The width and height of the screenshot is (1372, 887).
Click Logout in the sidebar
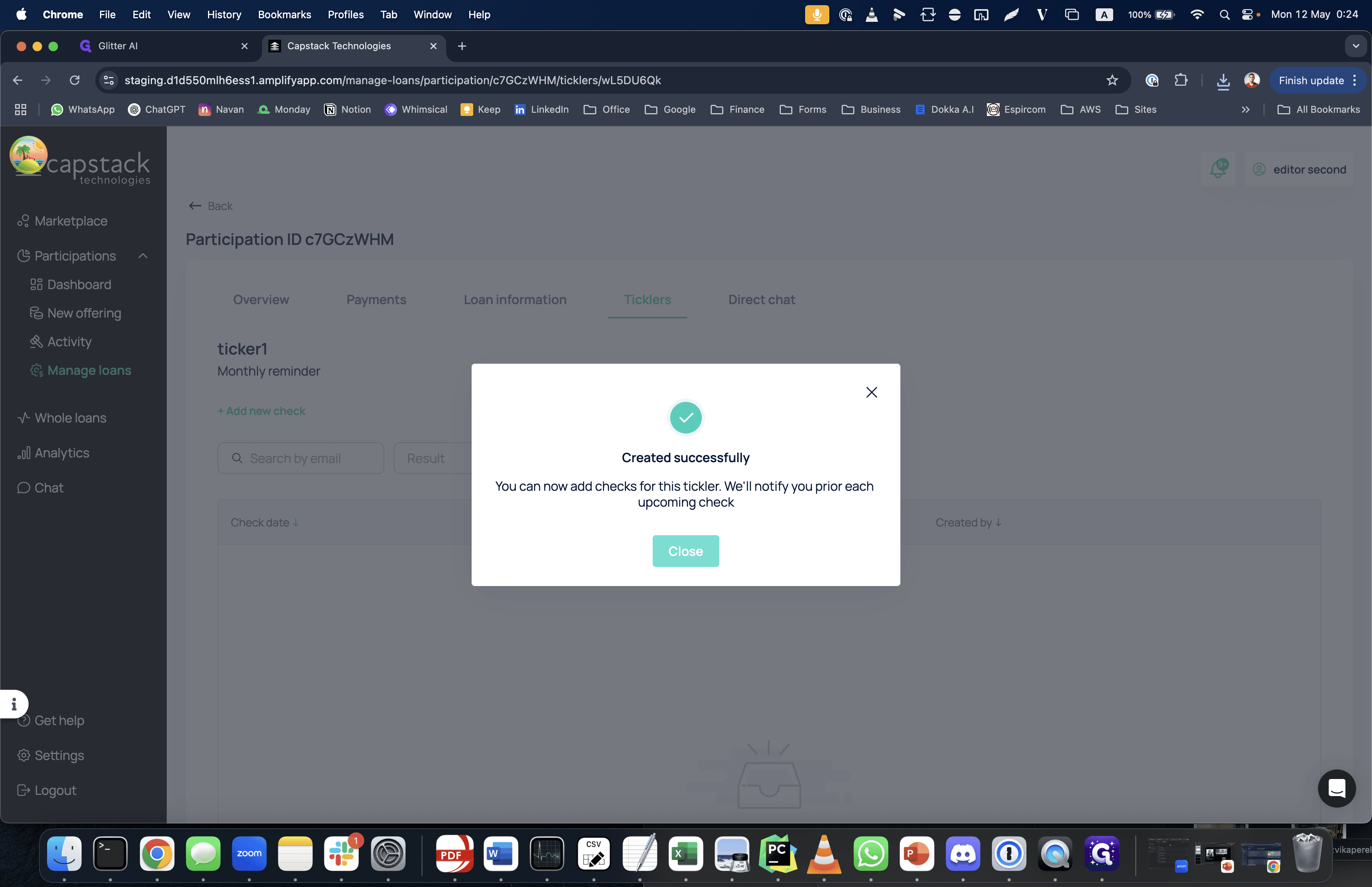[x=47, y=790]
